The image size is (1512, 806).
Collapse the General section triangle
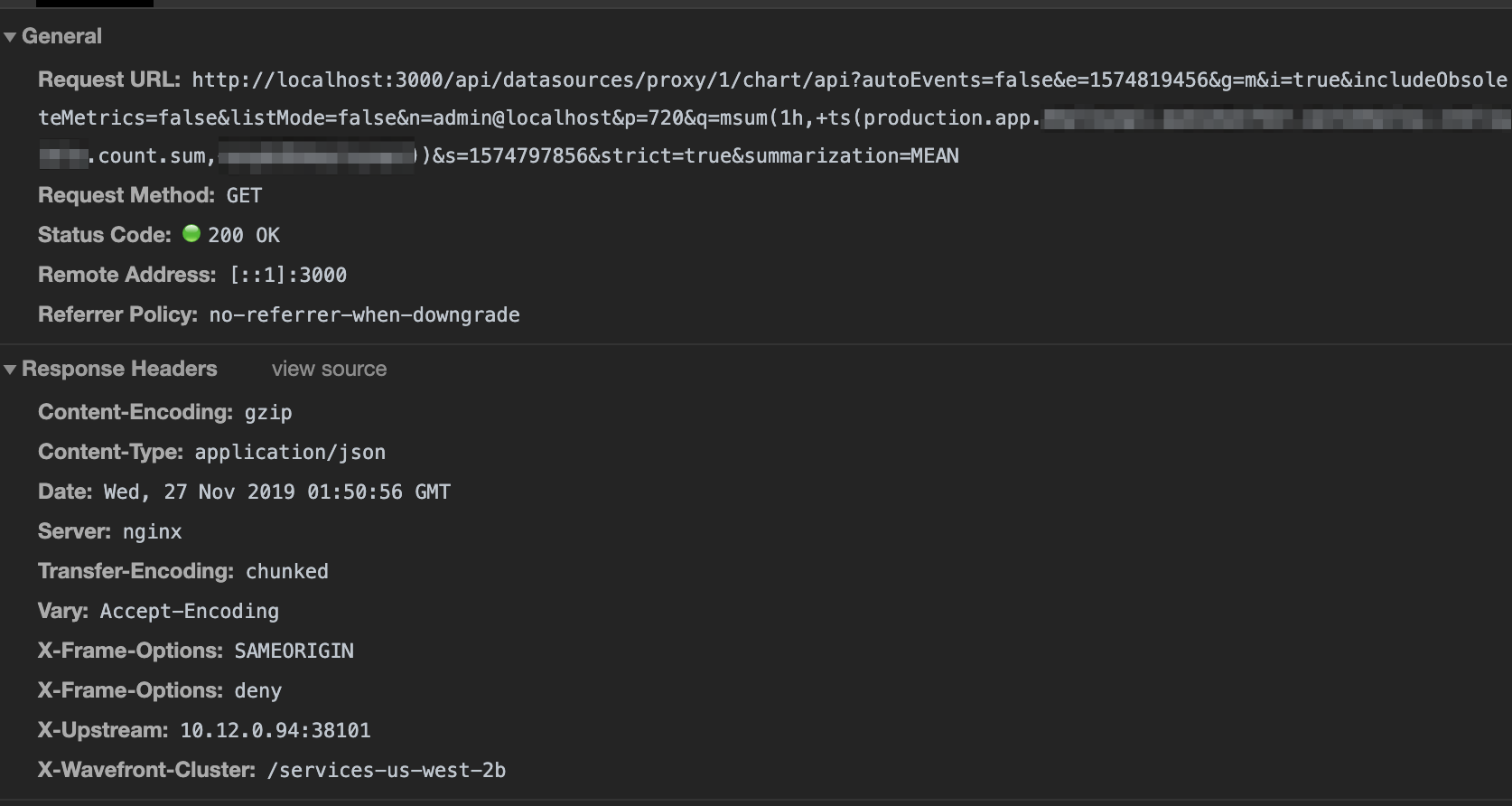click(x=10, y=36)
